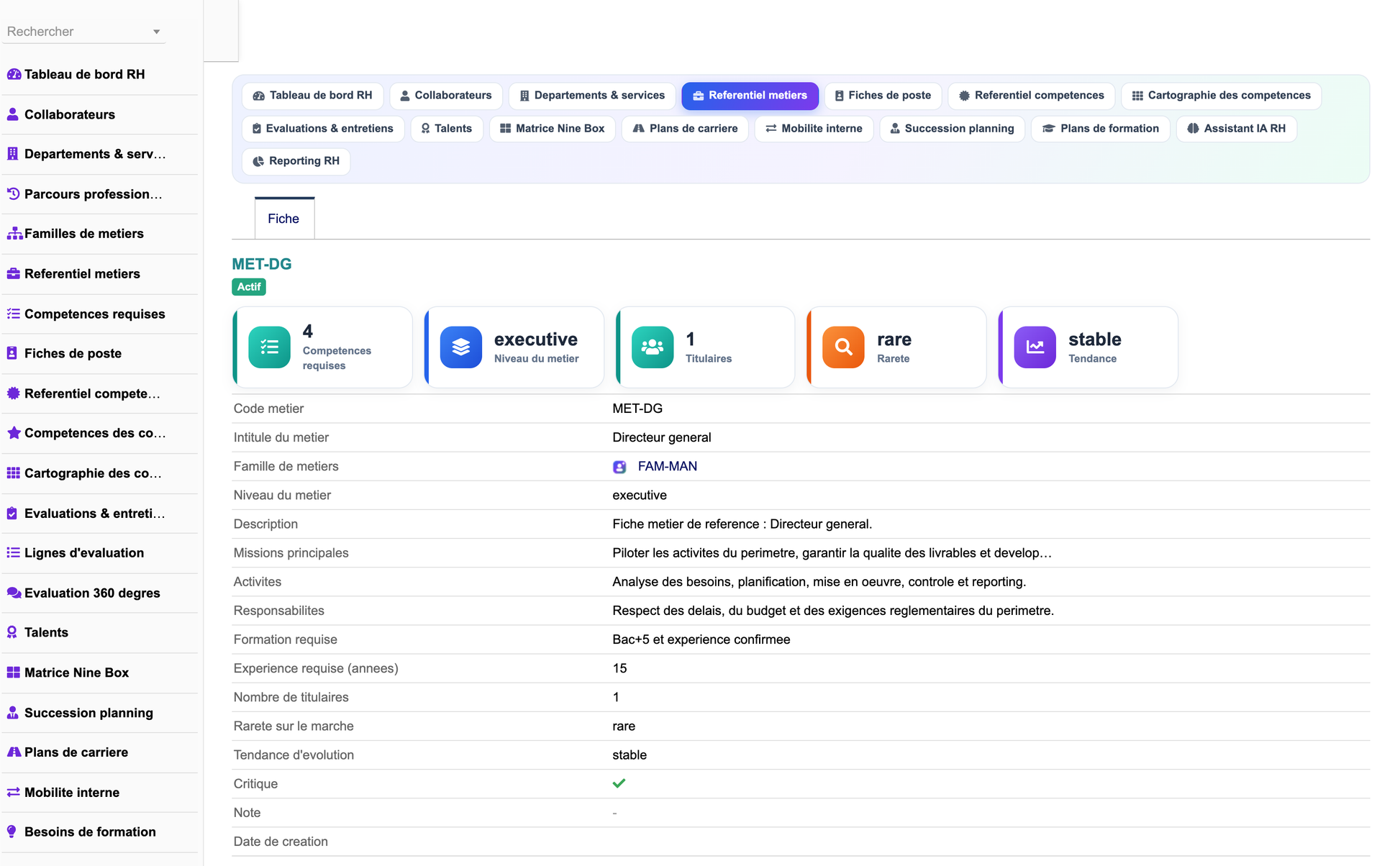1400x866 pixels.
Task: Open Fiches de poste in top navigation
Action: click(883, 96)
